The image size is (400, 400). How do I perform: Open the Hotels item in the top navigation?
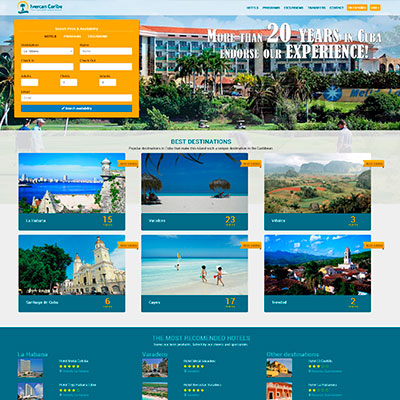(252, 8)
